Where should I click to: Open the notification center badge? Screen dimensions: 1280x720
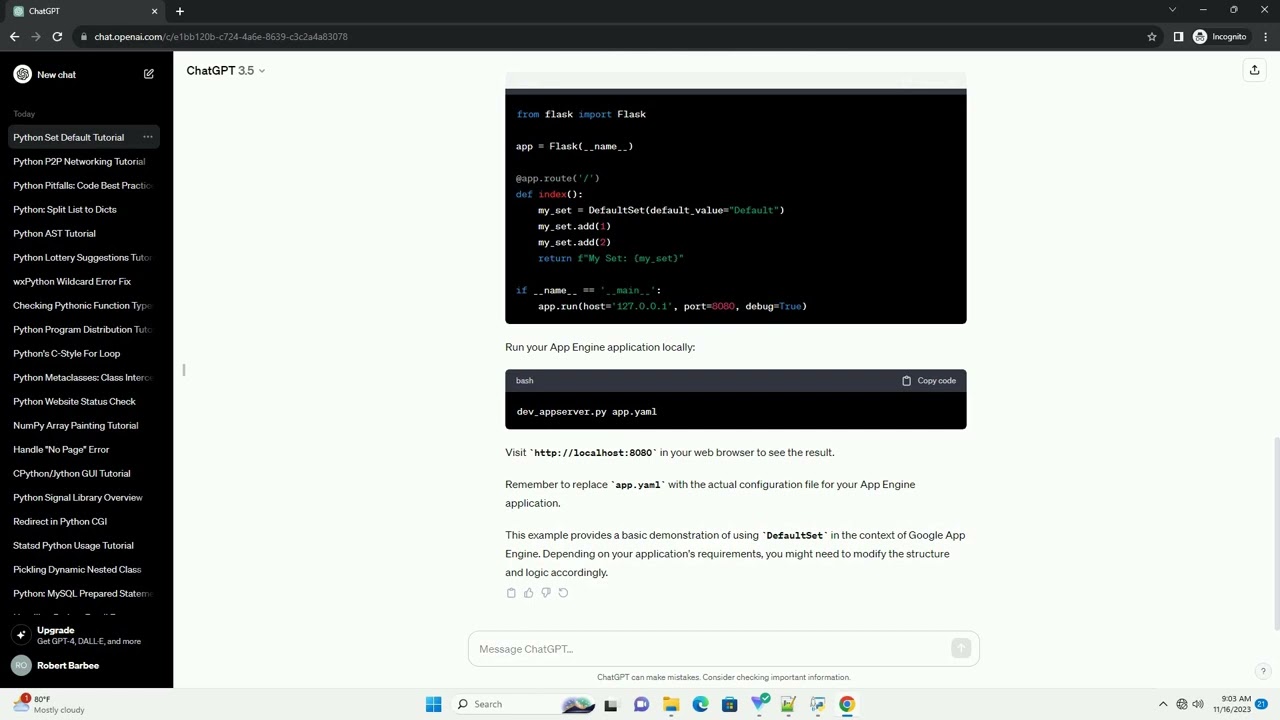click(1261, 704)
